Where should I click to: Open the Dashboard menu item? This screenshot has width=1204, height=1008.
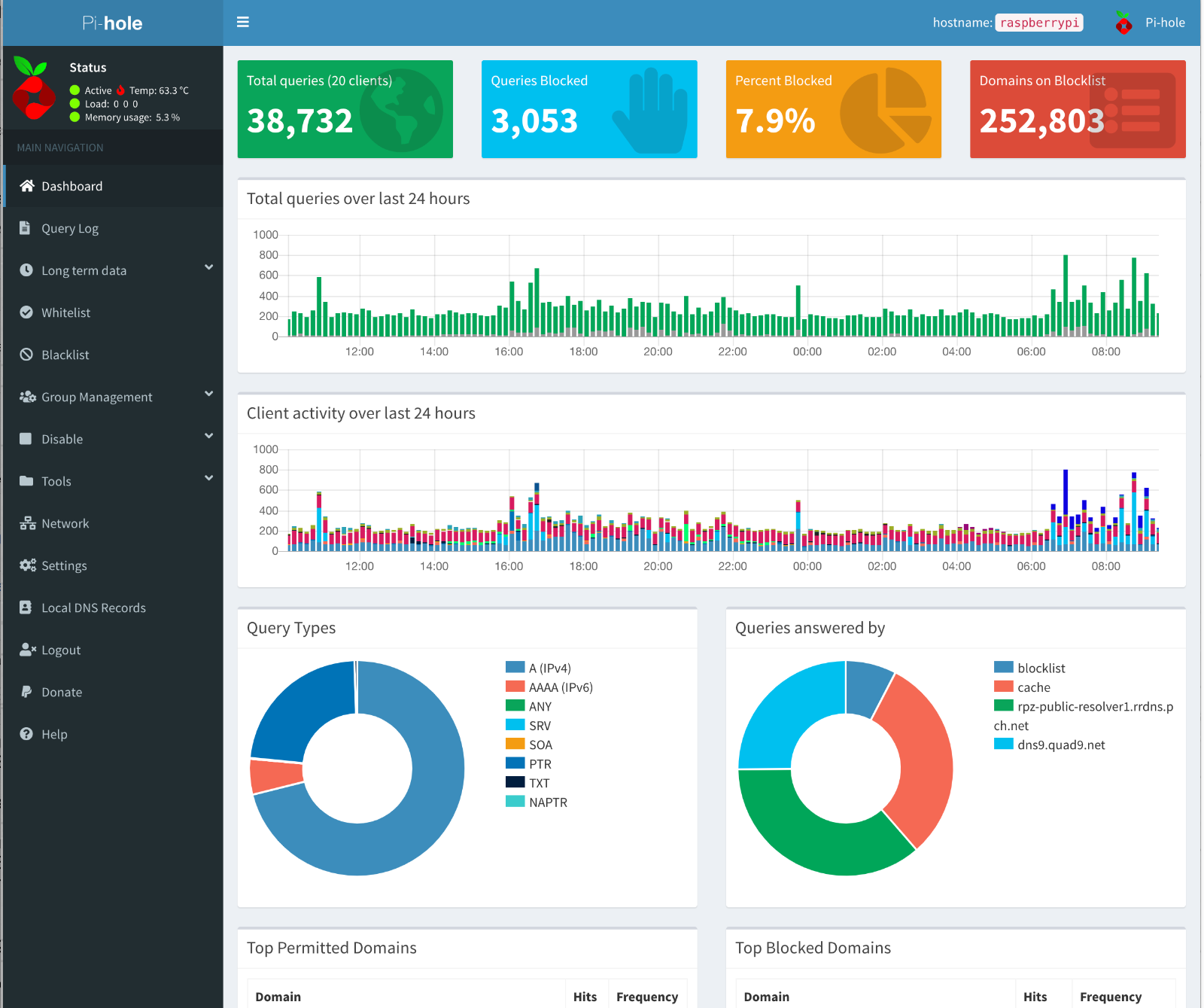point(113,186)
